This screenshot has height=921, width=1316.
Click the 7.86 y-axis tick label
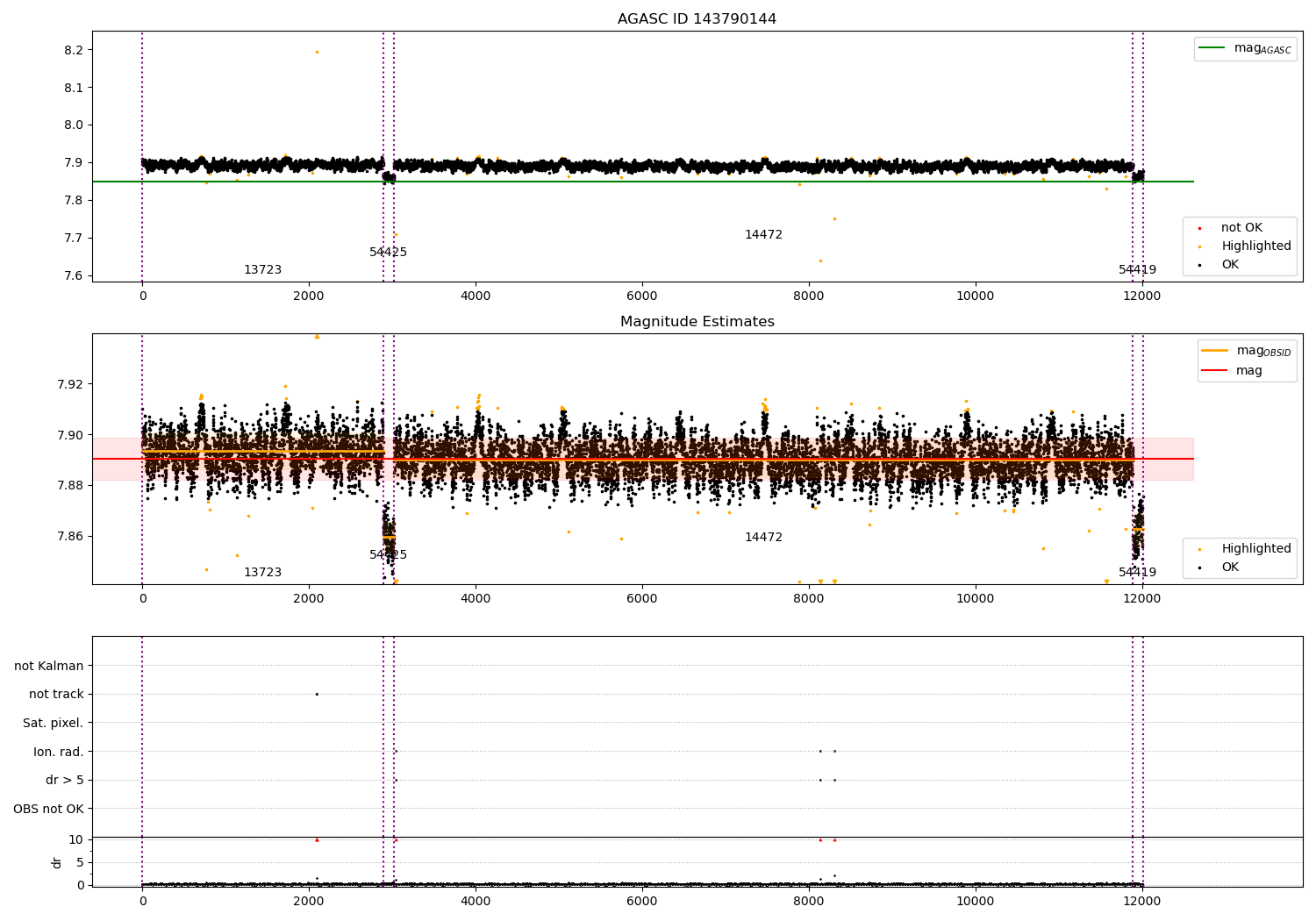pyautogui.click(x=70, y=537)
